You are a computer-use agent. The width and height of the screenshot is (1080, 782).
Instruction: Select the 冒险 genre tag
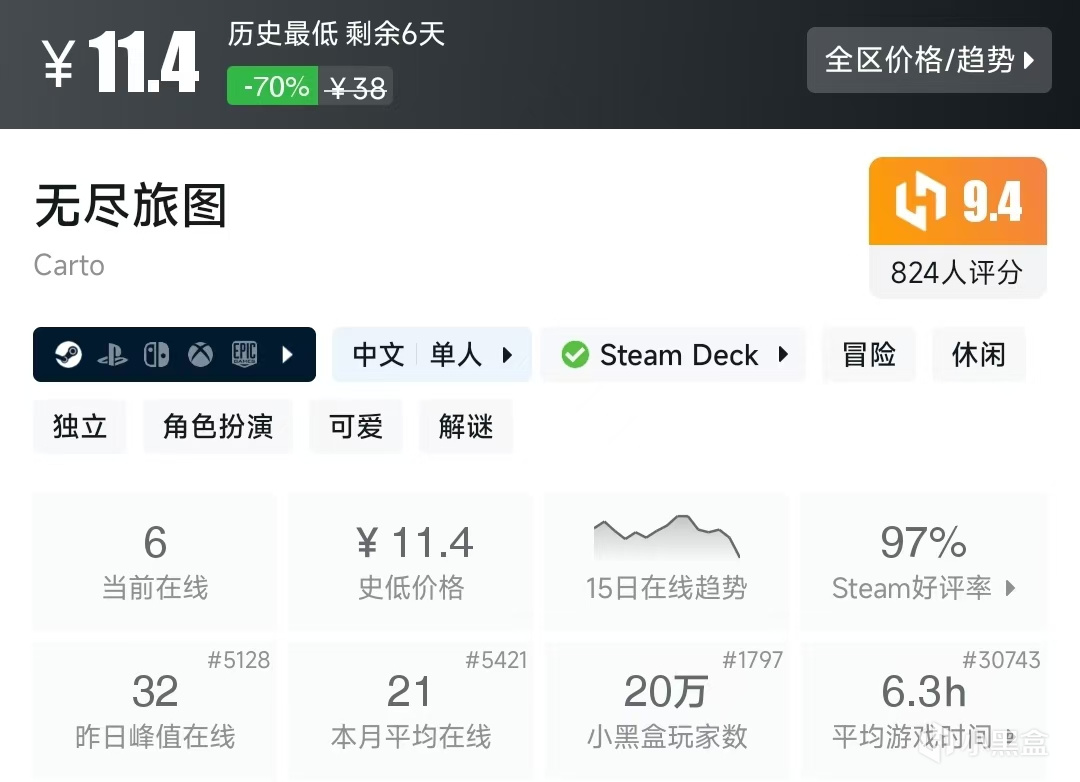(869, 354)
